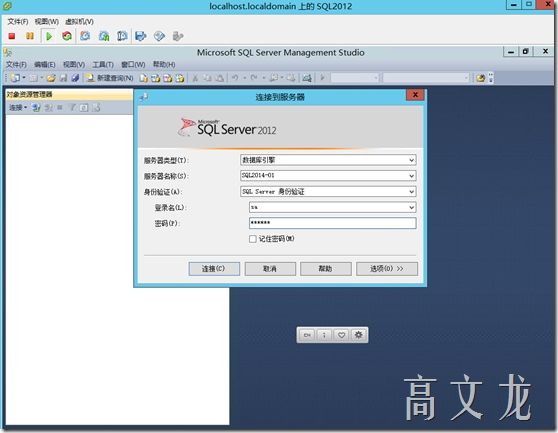558x433 pixels.
Task: Click the 帮助 help button in dialog
Action: (x=326, y=269)
